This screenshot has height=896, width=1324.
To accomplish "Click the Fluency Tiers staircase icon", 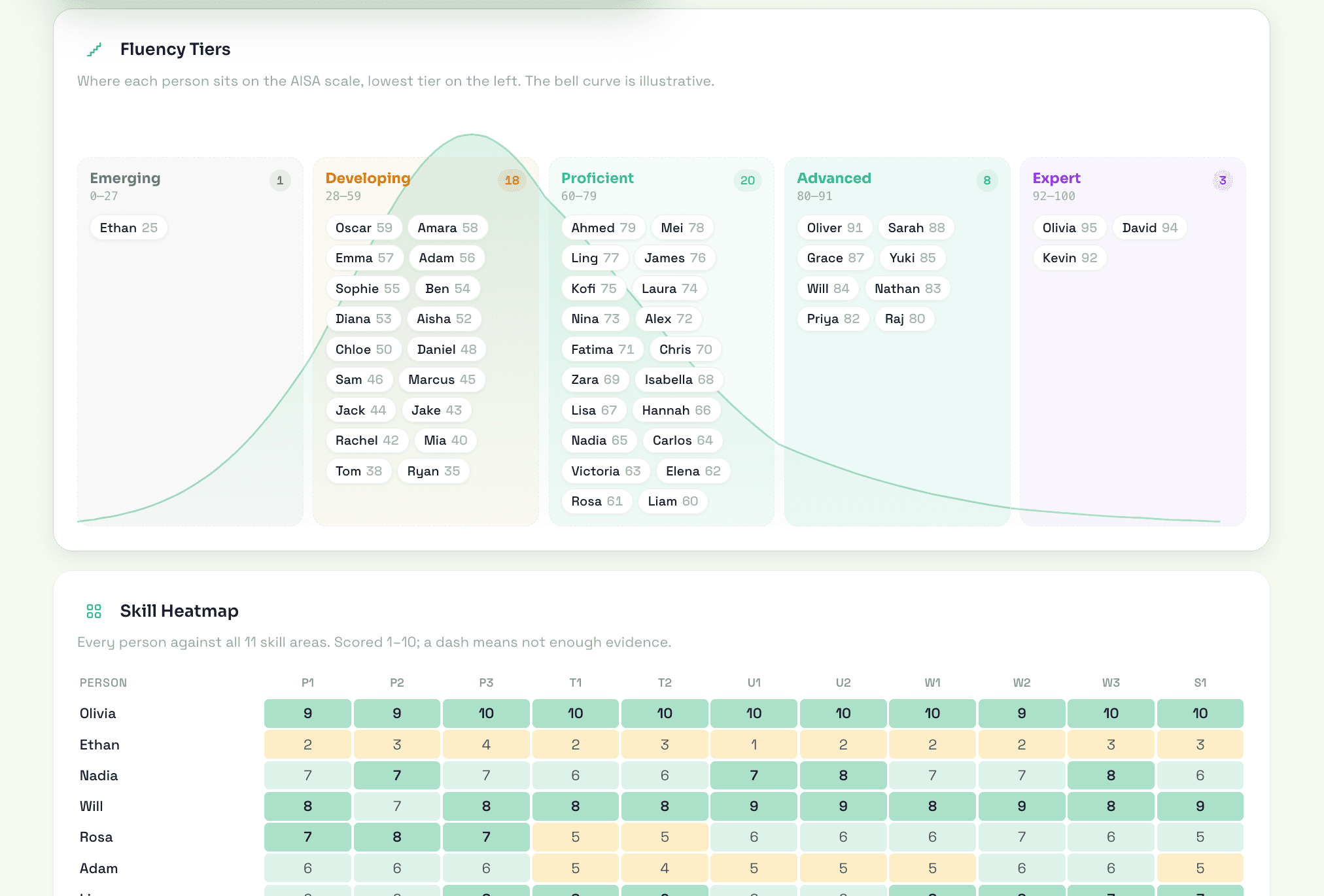I will 94,49.
